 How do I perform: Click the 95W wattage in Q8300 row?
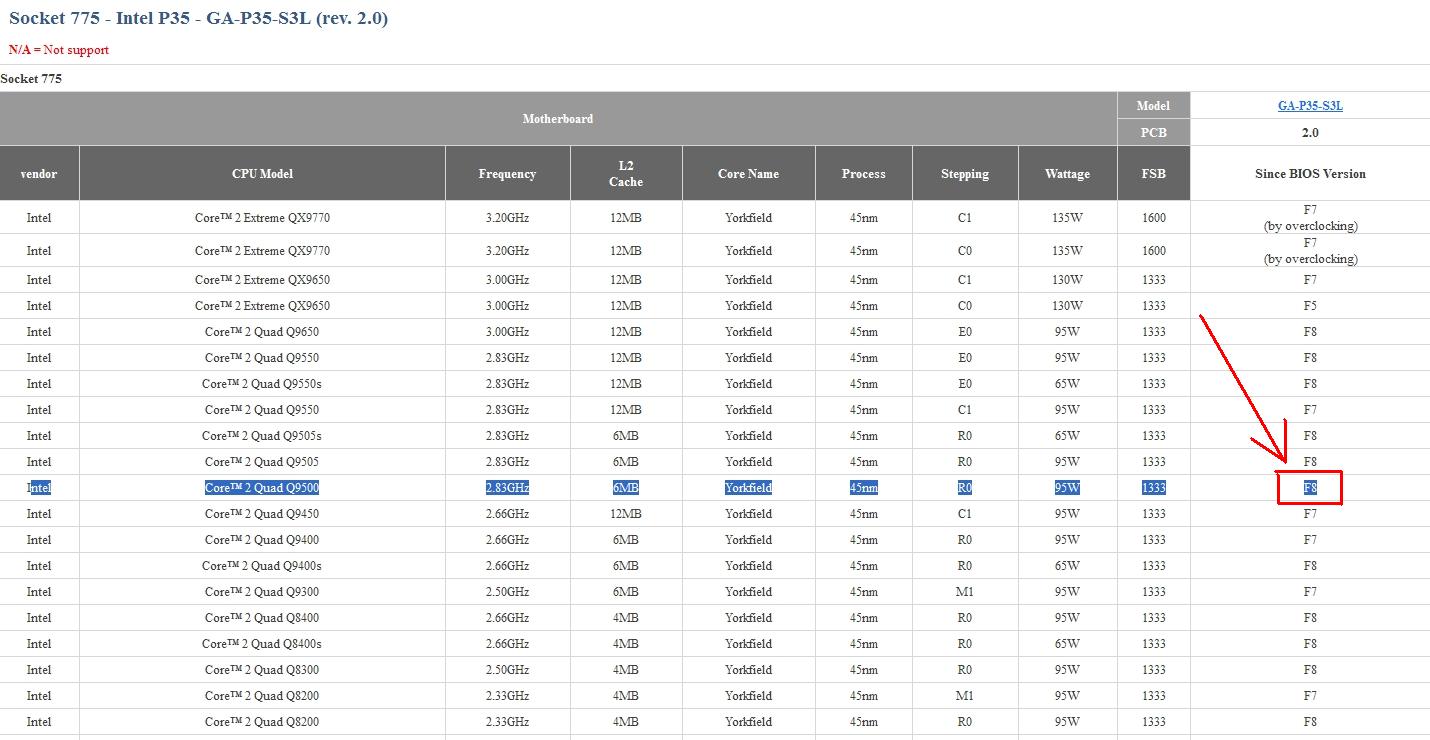click(x=1067, y=670)
